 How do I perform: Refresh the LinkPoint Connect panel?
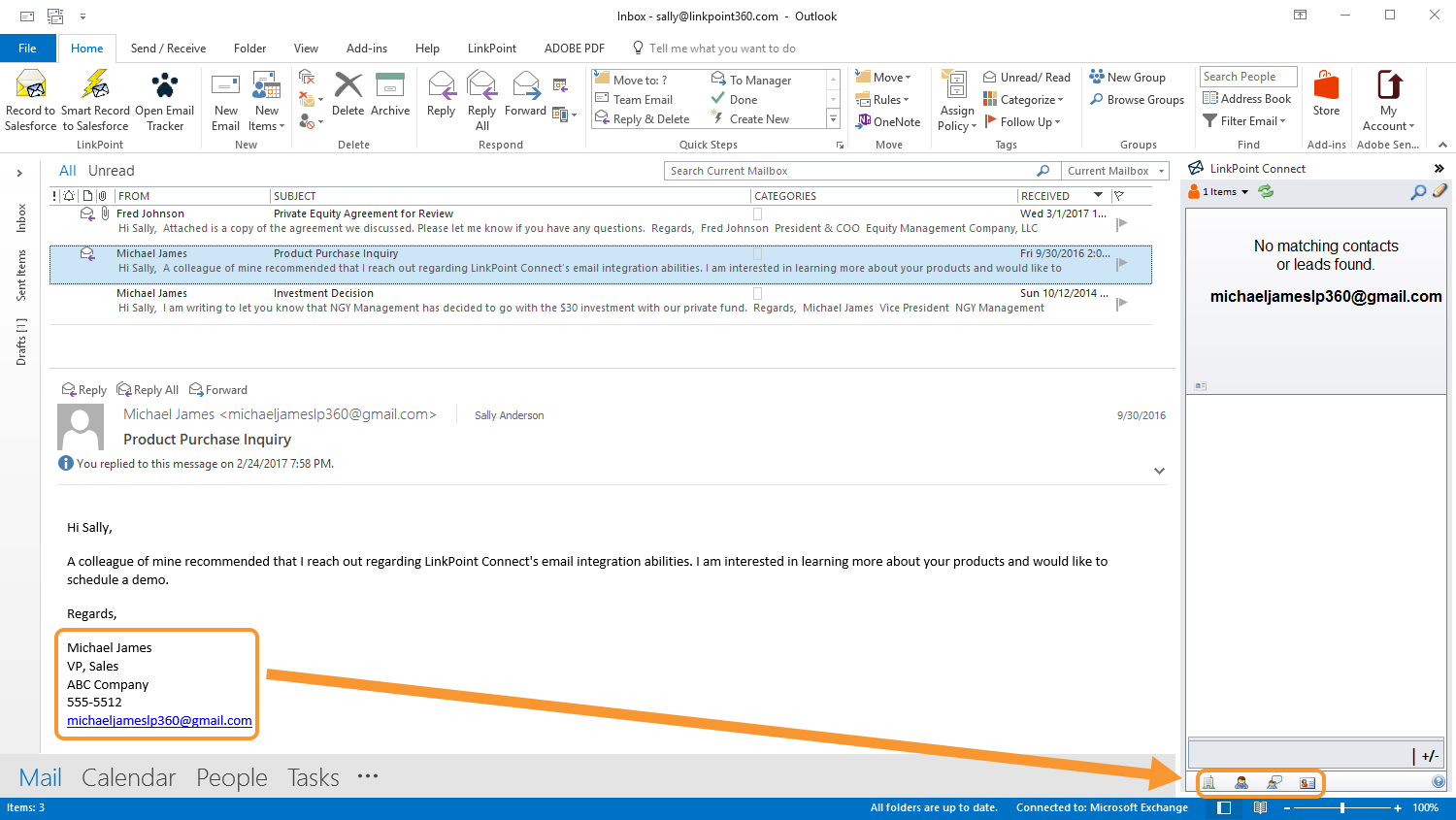(x=1266, y=191)
